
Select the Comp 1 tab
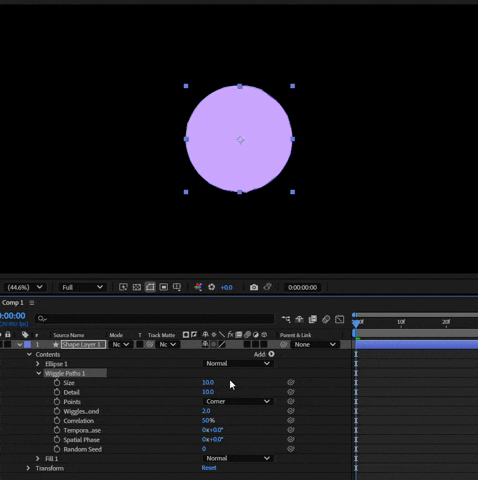pyautogui.click(x=13, y=303)
